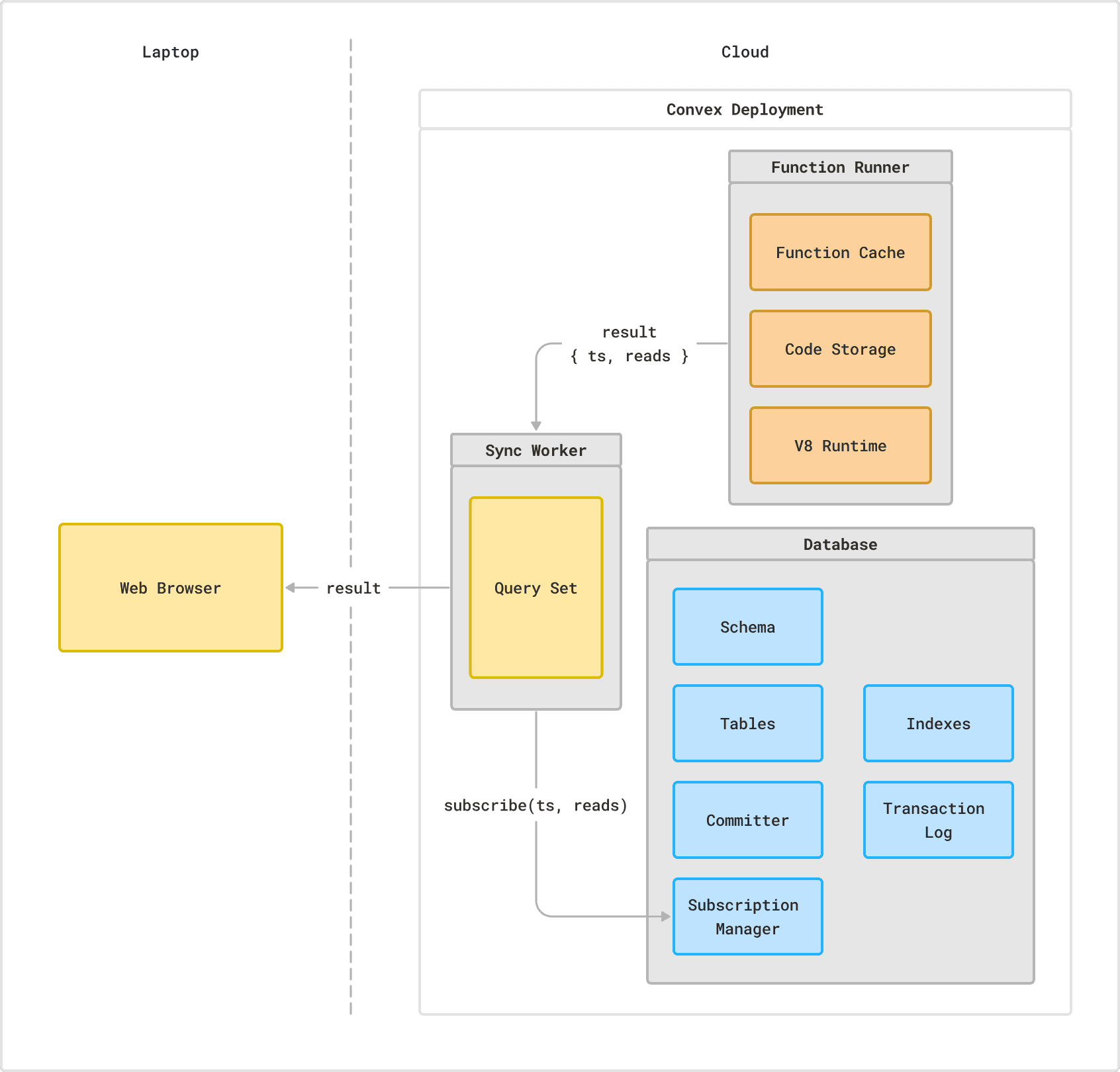Click the Web Browser box
Viewport: 1120px width, 1072px height.
click(170, 587)
